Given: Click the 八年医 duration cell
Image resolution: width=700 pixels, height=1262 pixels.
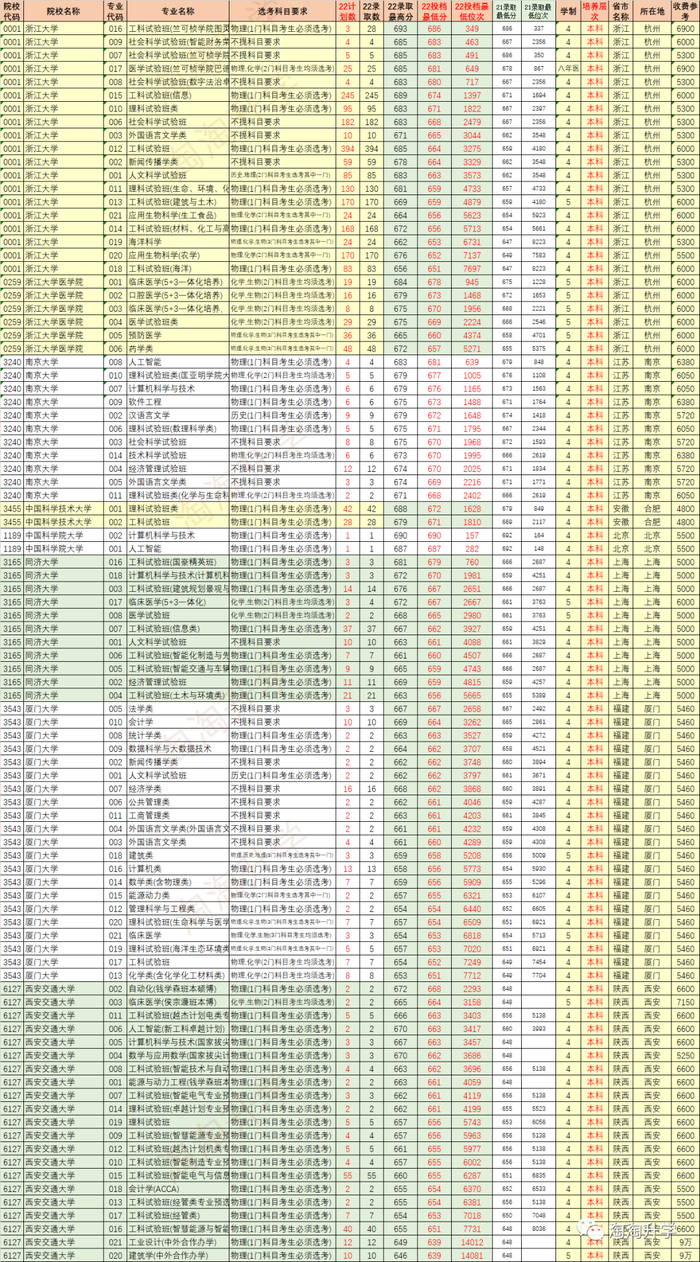Looking at the screenshot, I should pos(569,68).
